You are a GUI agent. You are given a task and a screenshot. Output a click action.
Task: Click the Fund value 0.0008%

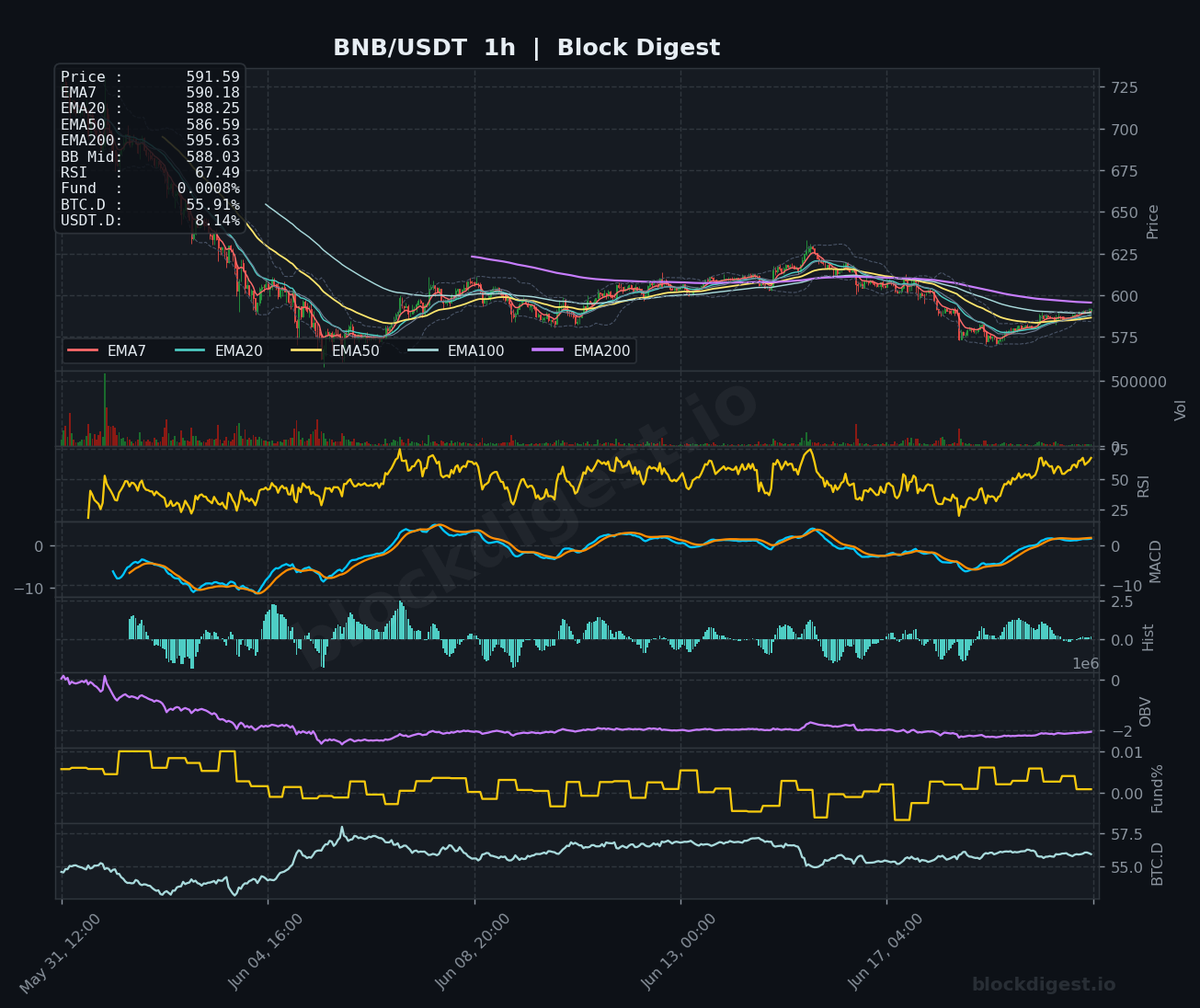tap(209, 189)
